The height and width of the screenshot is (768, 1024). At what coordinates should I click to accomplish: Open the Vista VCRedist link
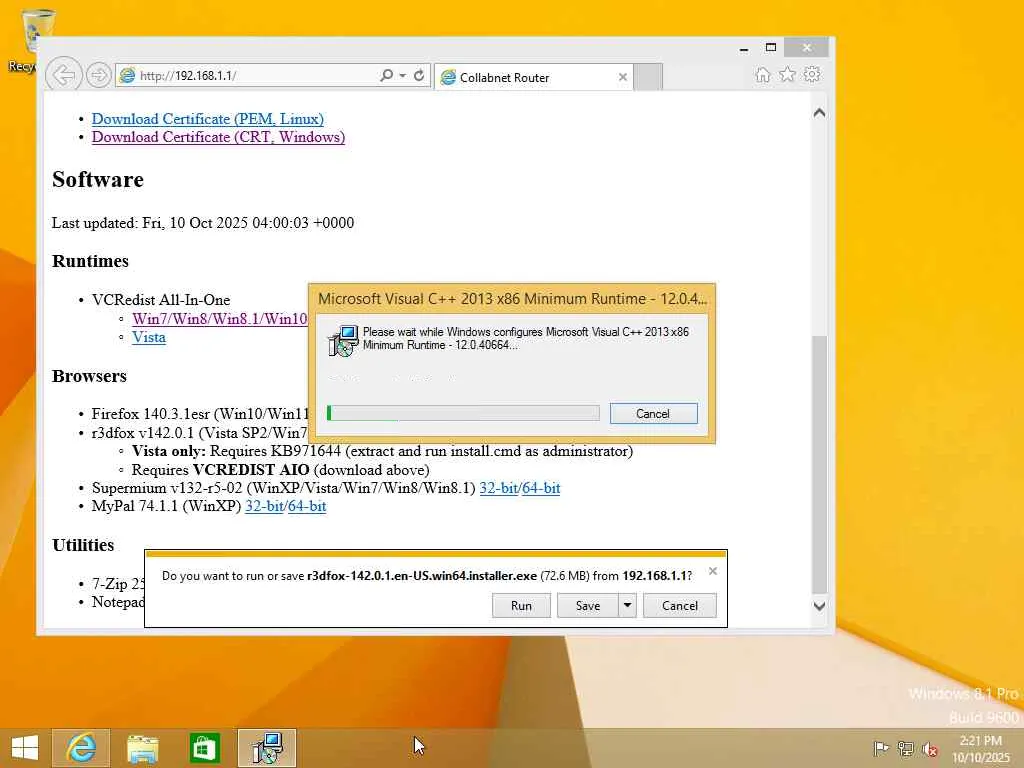[x=149, y=337]
